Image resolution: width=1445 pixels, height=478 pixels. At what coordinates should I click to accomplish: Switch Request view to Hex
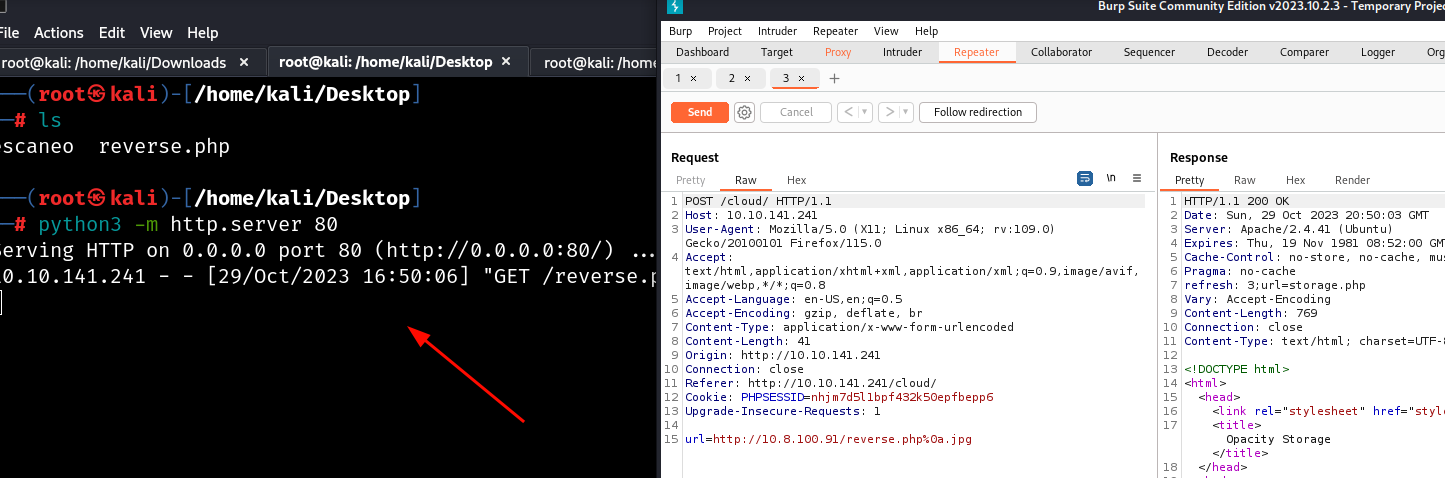coord(797,180)
